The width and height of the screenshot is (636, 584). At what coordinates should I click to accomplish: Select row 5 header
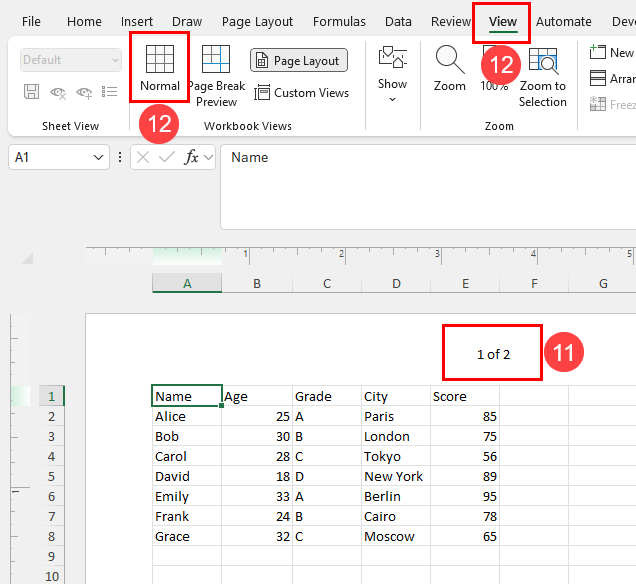[52, 476]
